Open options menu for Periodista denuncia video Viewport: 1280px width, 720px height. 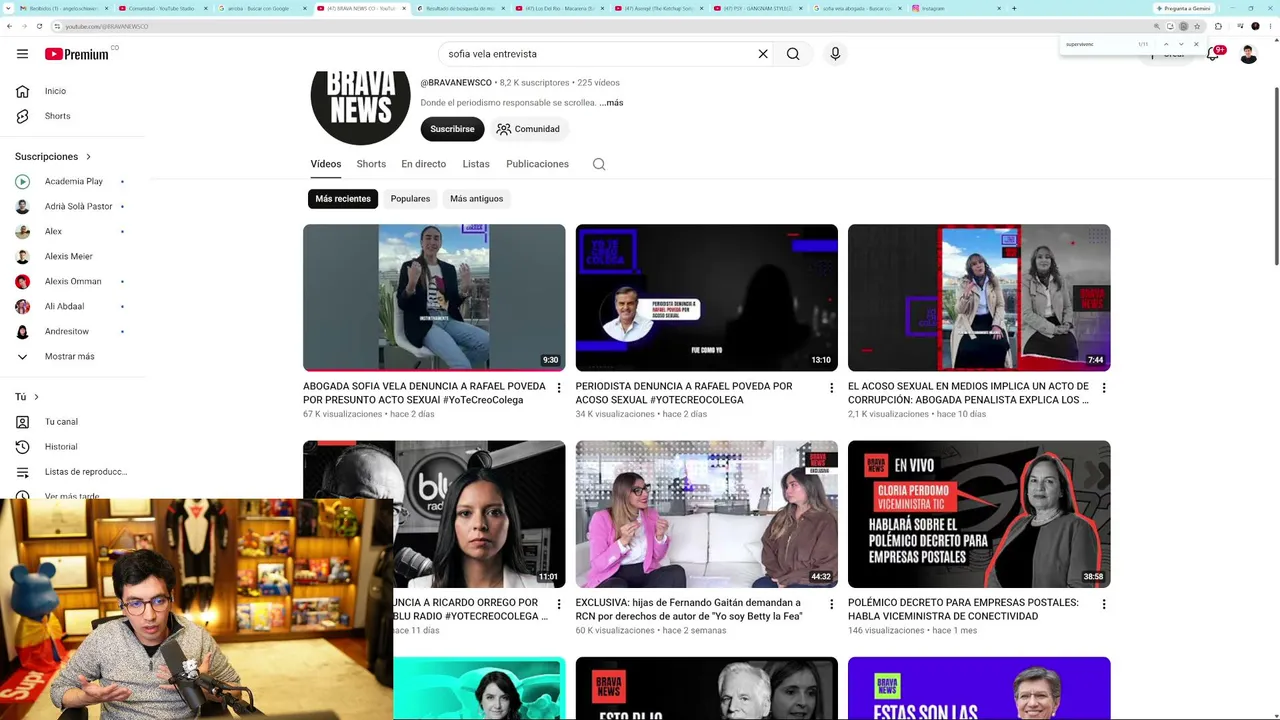pyautogui.click(x=831, y=388)
